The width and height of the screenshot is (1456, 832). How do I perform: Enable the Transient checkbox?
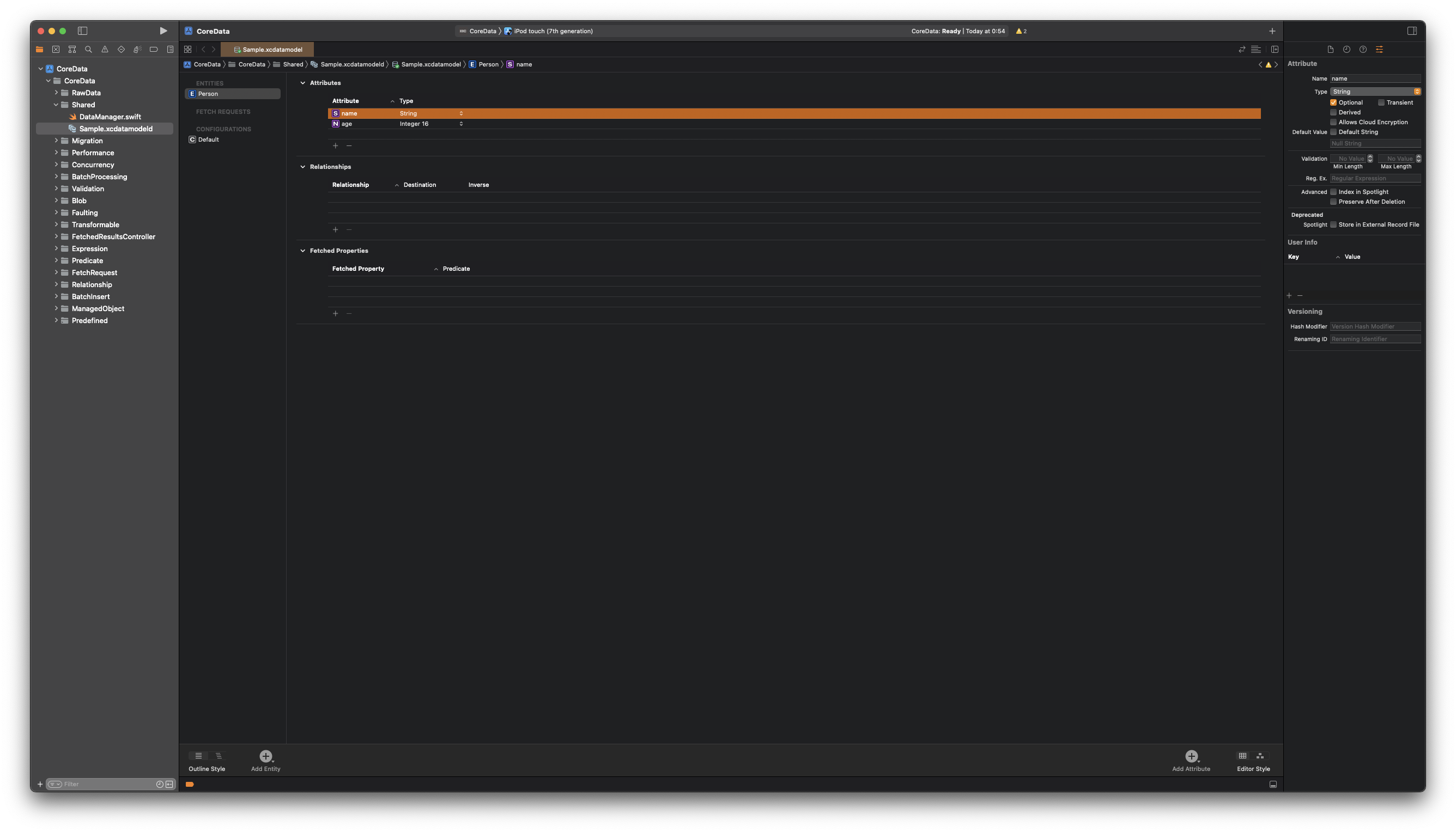tap(1381, 103)
